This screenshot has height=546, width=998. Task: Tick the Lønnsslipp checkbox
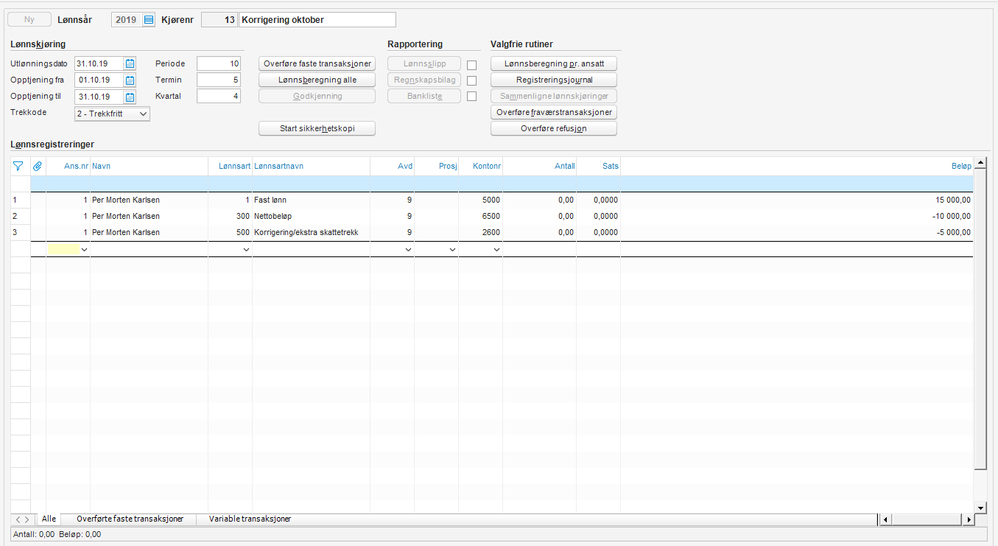coord(472,64)
